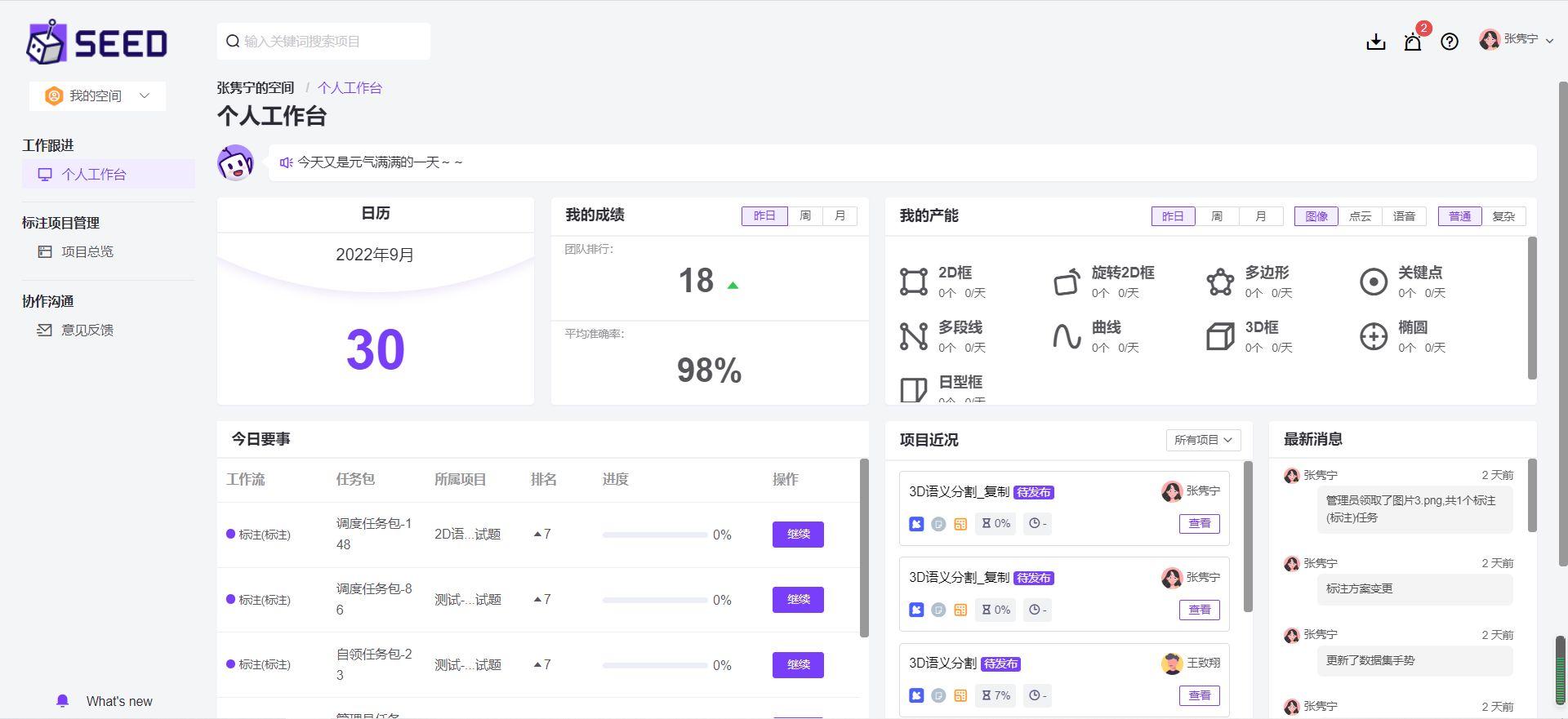Click the 3D框 cube icon
The height and width of the screenshot is (719, 1568).
(1220, 336)
